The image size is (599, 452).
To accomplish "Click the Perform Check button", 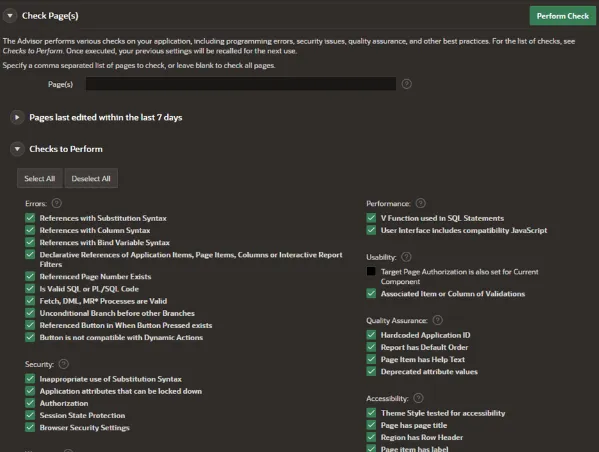I will 562,16.
